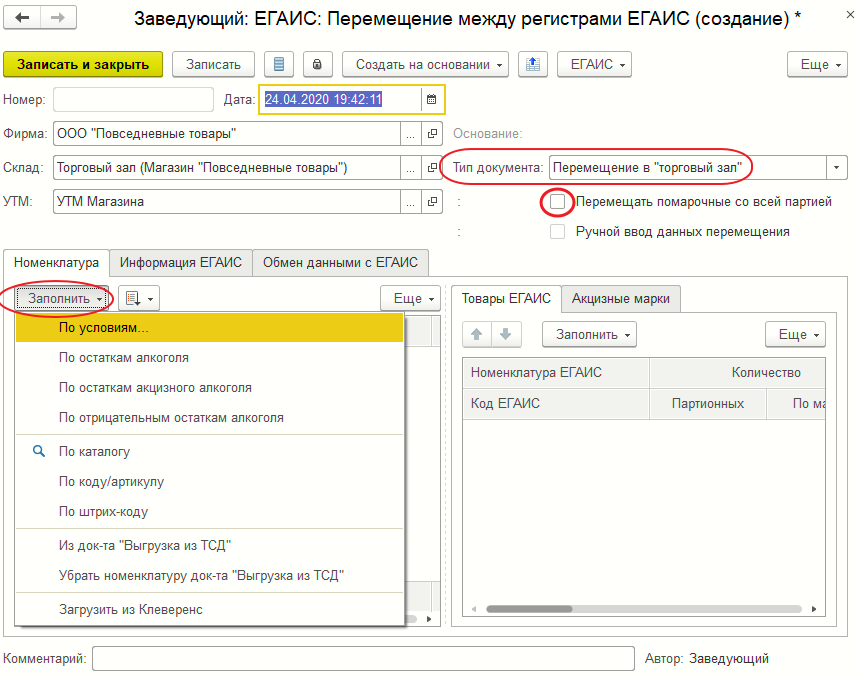The image size is (859, 677).
Task: Choose По условиям... menu item
Action: (x=104, y=327)
